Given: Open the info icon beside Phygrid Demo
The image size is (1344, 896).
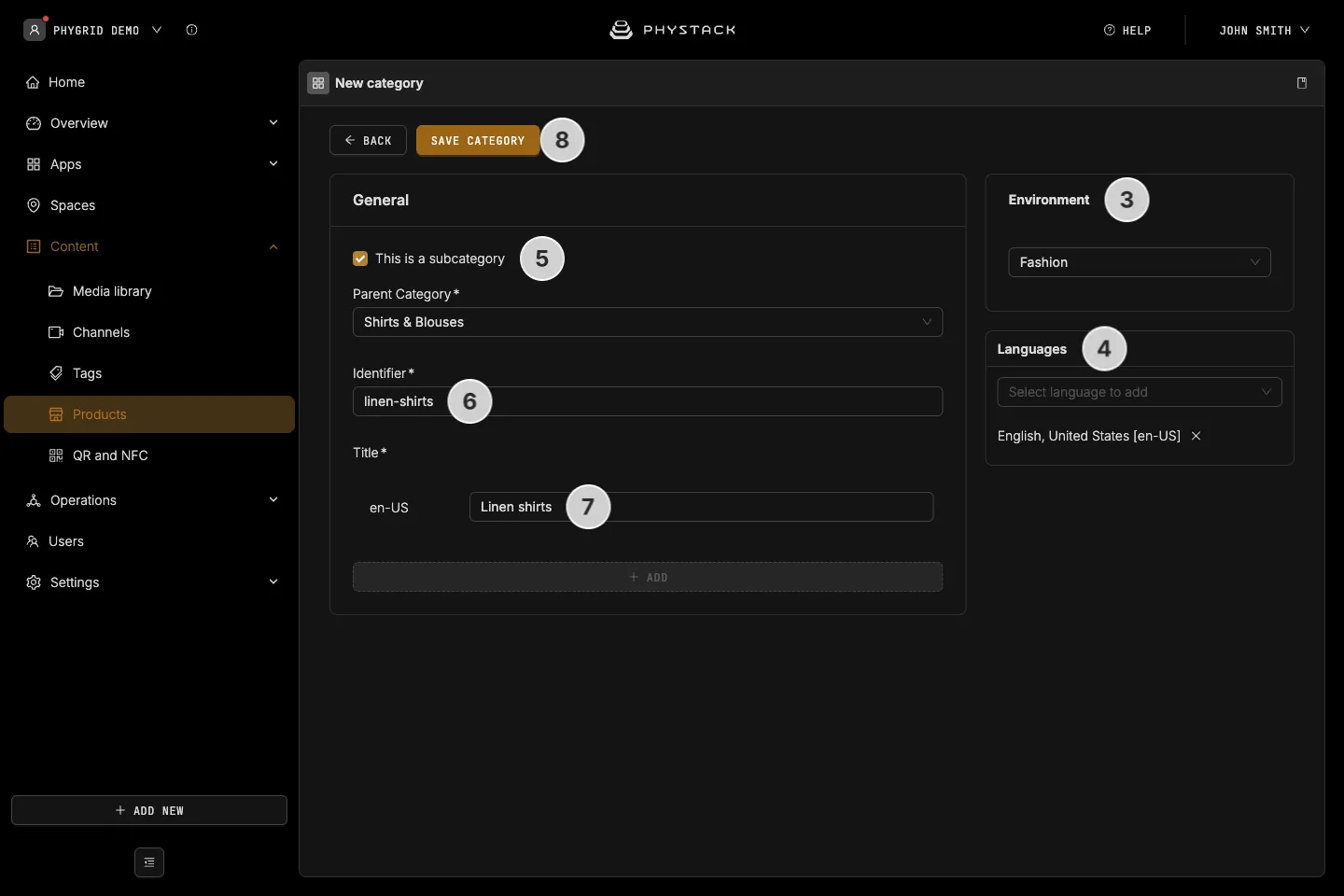Looking at the screenshot, I should pyautogui.click(x=191, y=30).
